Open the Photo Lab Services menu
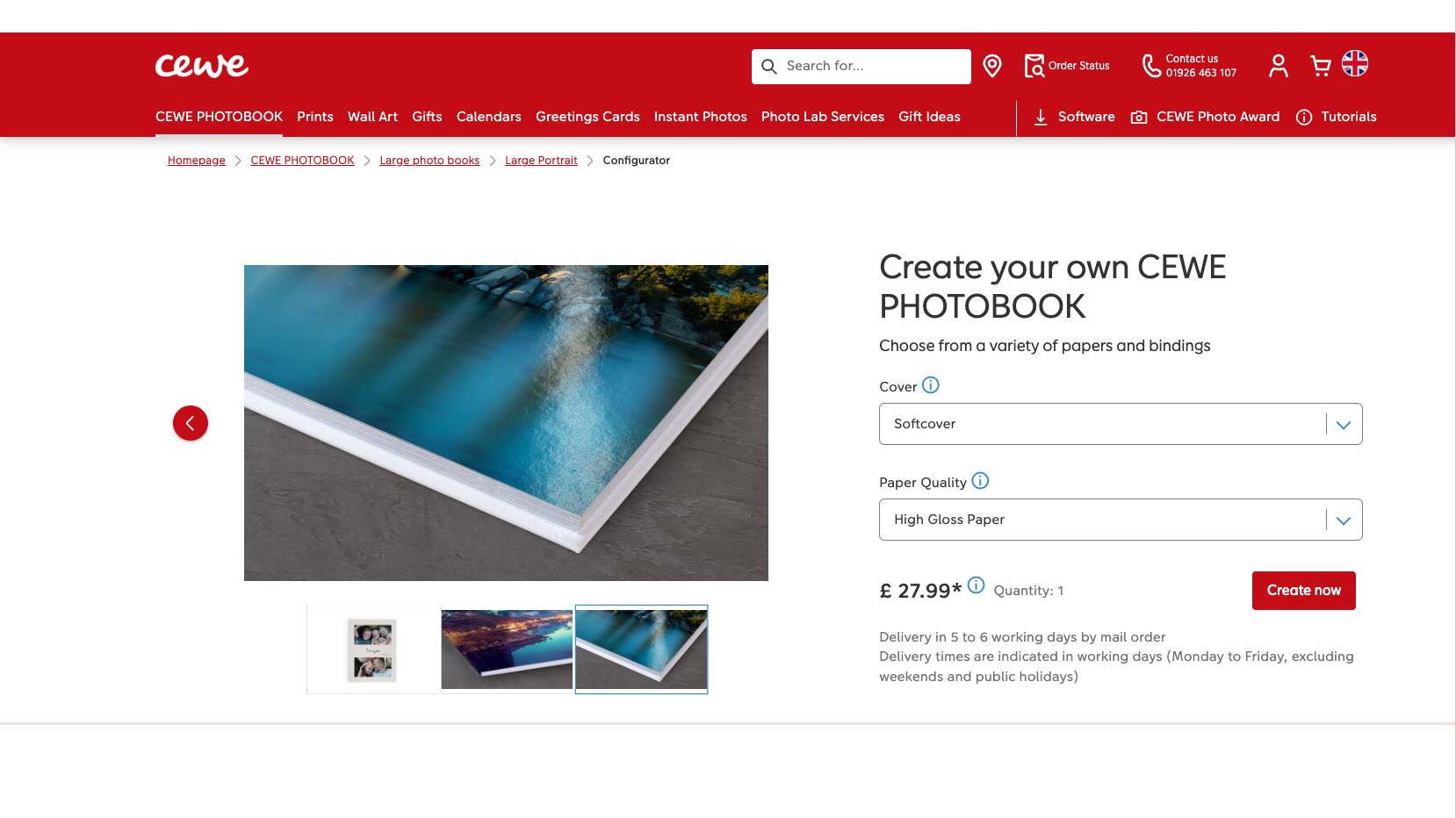This screenshot has width=1456, height=818. point(823,117)
